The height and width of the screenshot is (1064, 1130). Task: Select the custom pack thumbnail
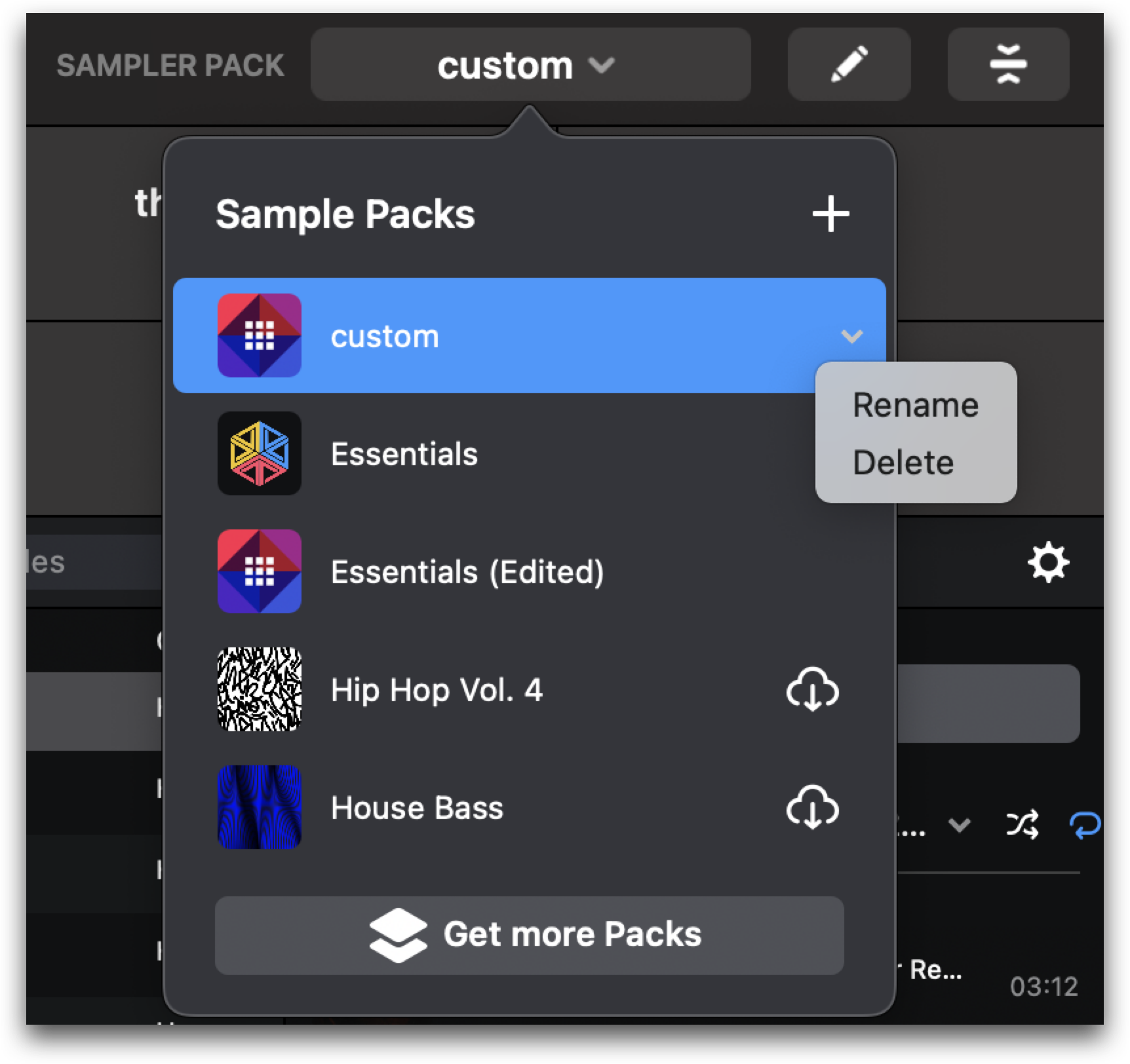[260, 335]
